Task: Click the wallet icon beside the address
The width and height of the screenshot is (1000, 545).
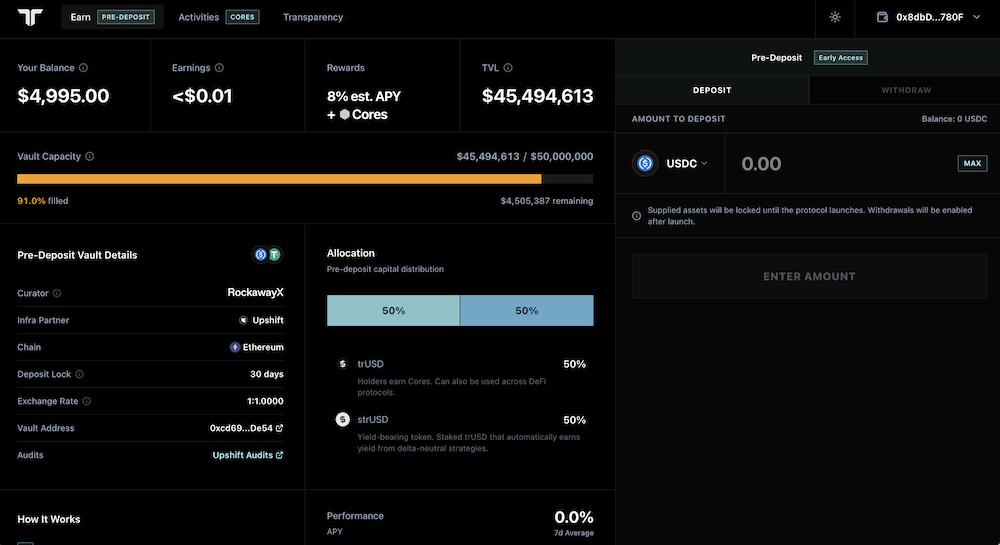Action: click(x=882, y=17)
